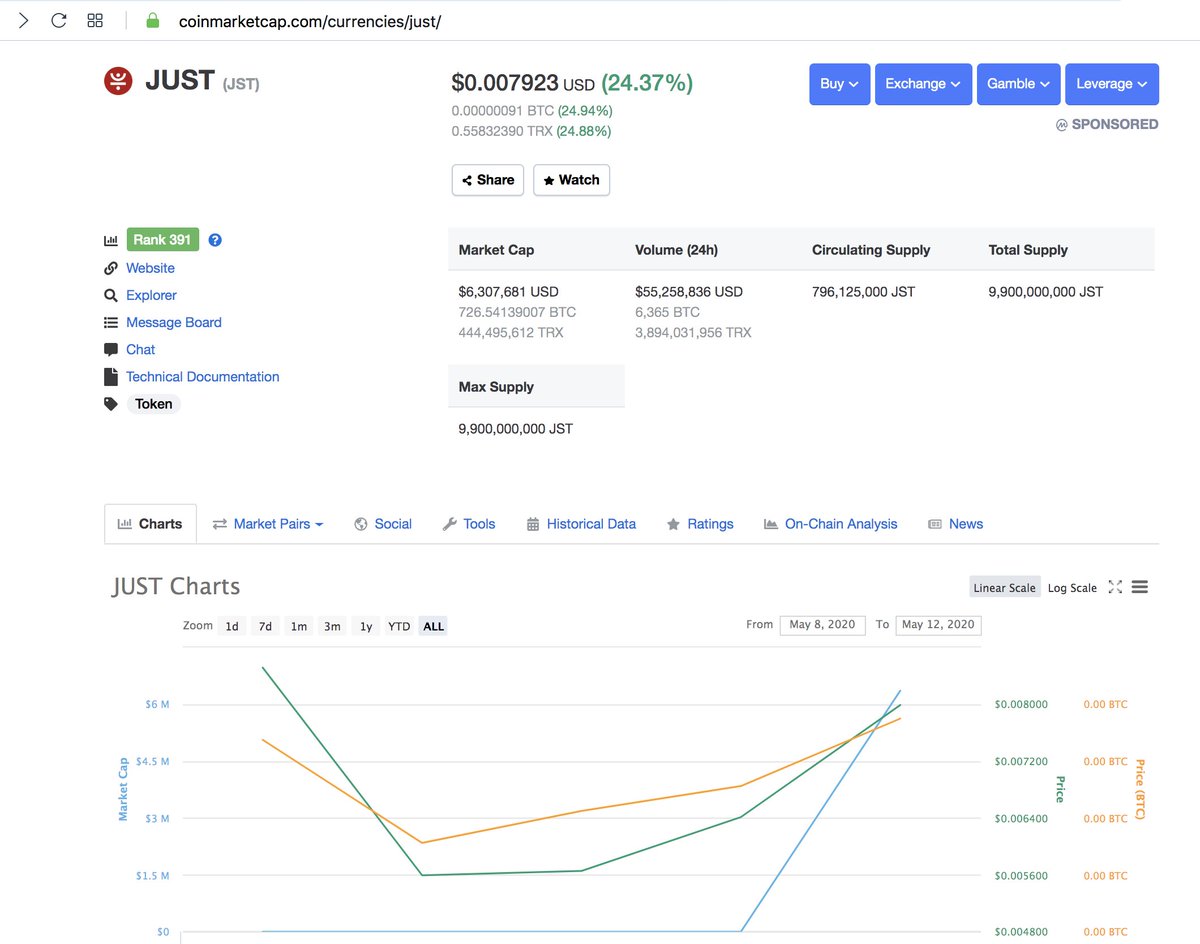Viewport: 1200px width, 944px height.
Task: Click the tag icon beside Token
Action: [111, 404]
